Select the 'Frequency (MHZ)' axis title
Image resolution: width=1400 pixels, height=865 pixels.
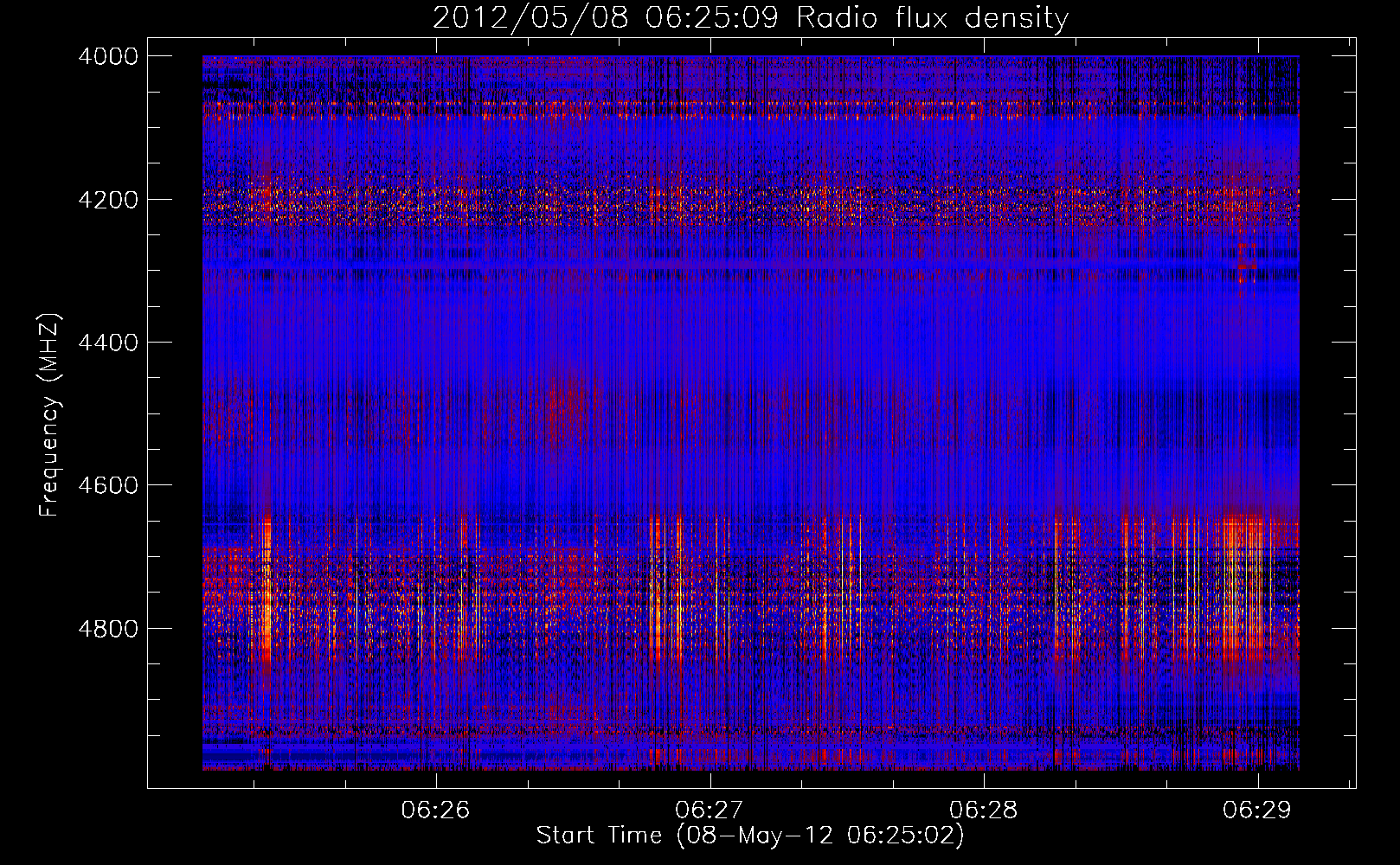50,415
